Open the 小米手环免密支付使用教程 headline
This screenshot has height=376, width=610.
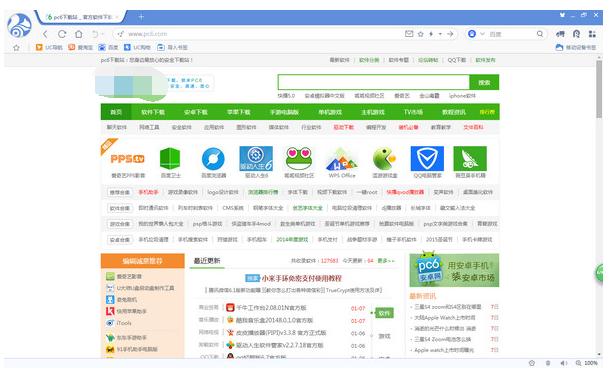301,278
